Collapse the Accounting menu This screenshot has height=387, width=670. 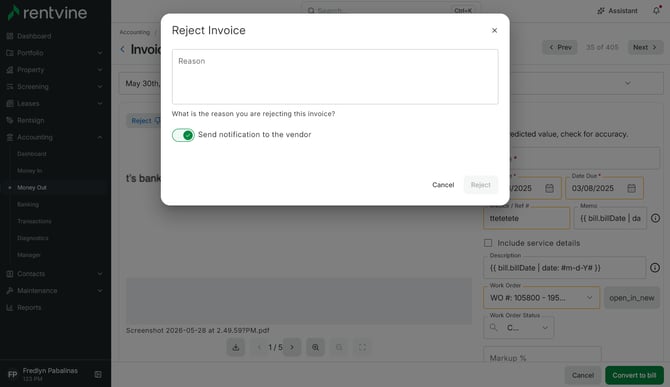pos(55,137)
